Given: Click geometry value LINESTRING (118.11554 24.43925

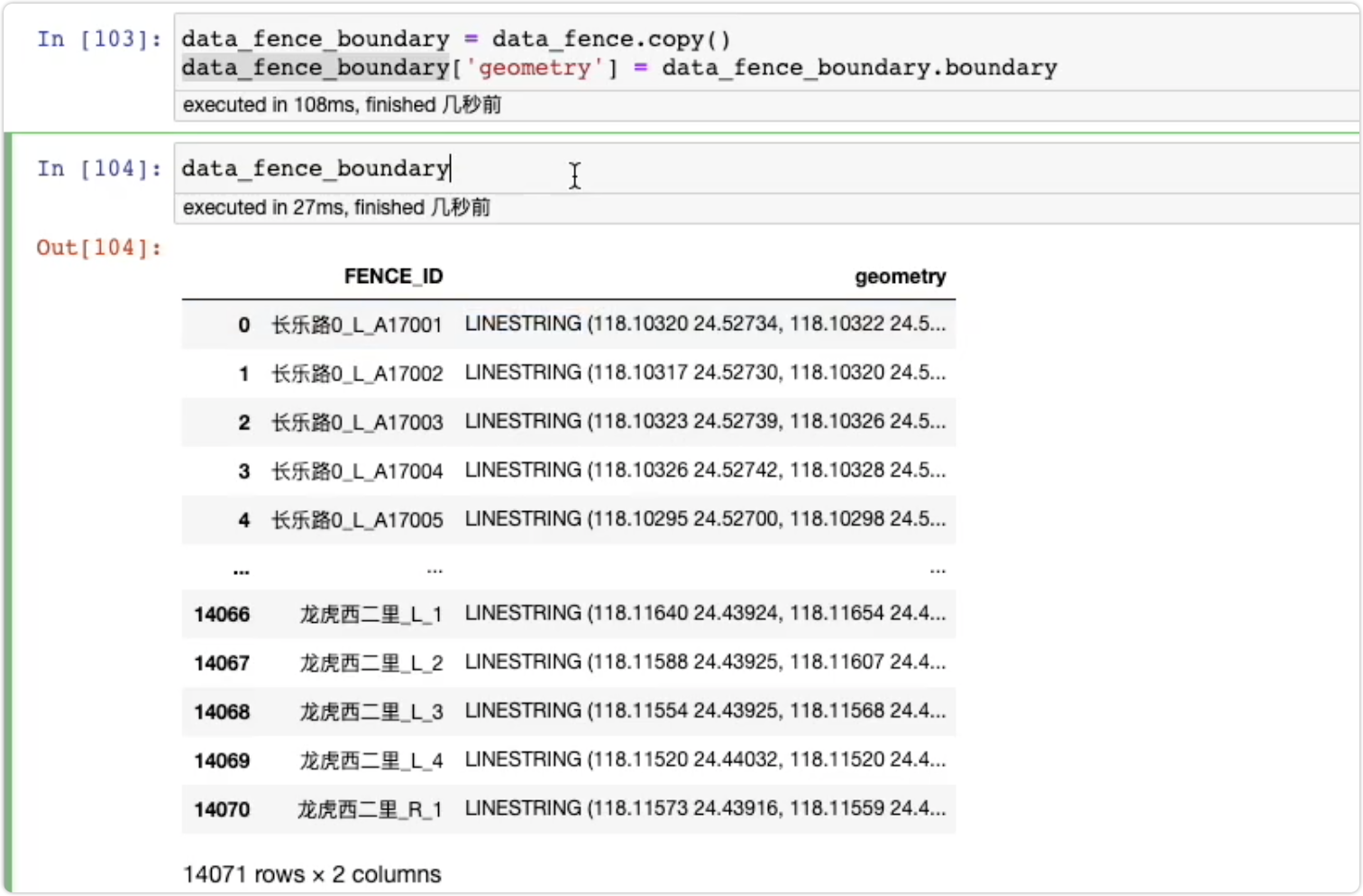Looking at the screenshot, I should (x=706, y=710).
